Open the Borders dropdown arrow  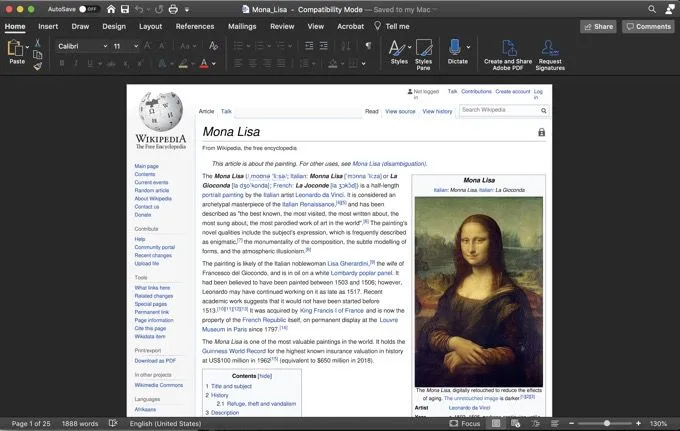(363, 64)
